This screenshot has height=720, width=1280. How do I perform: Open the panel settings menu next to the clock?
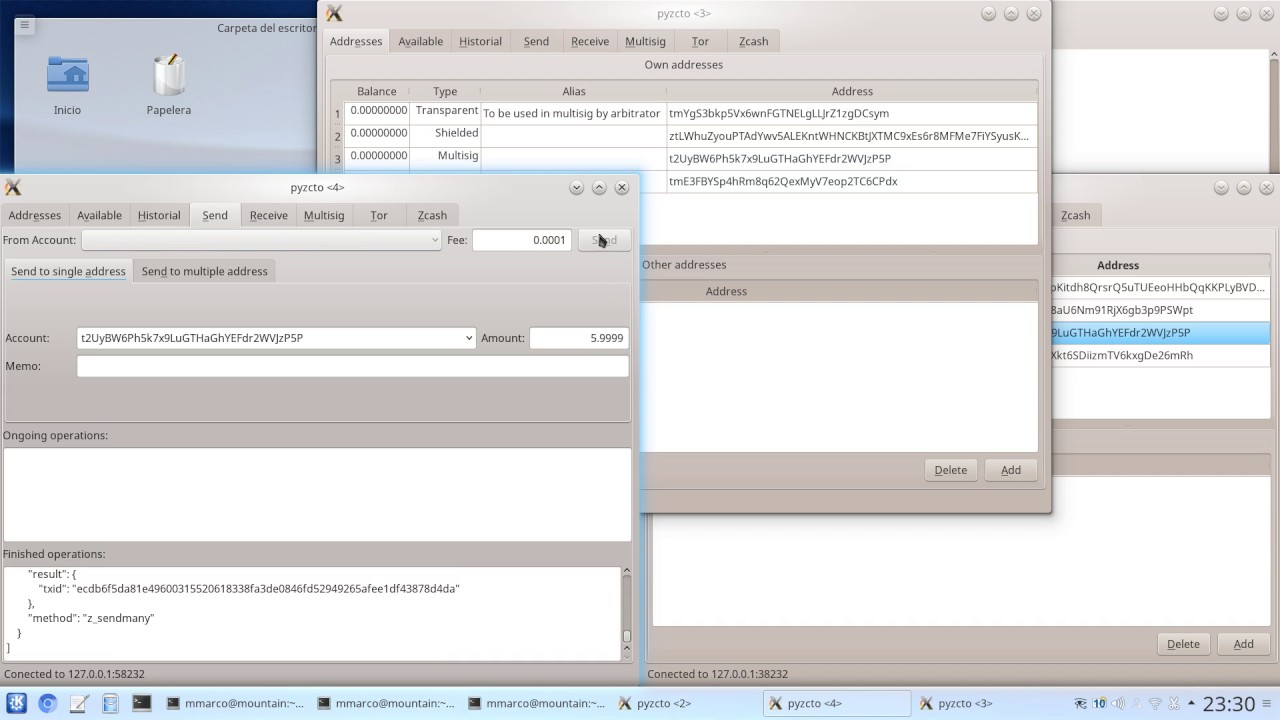click(1268, 703)
